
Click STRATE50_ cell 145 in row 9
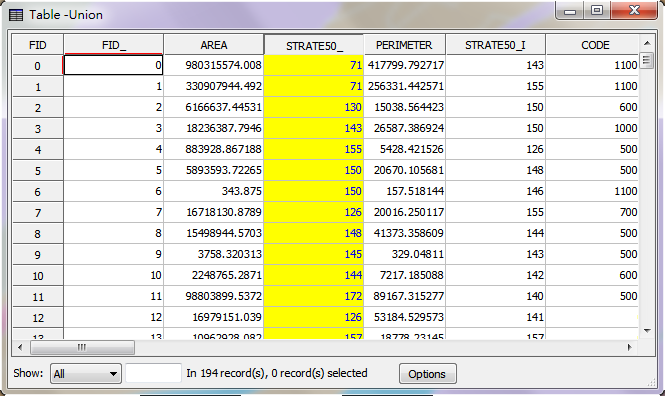coord(314,254)
